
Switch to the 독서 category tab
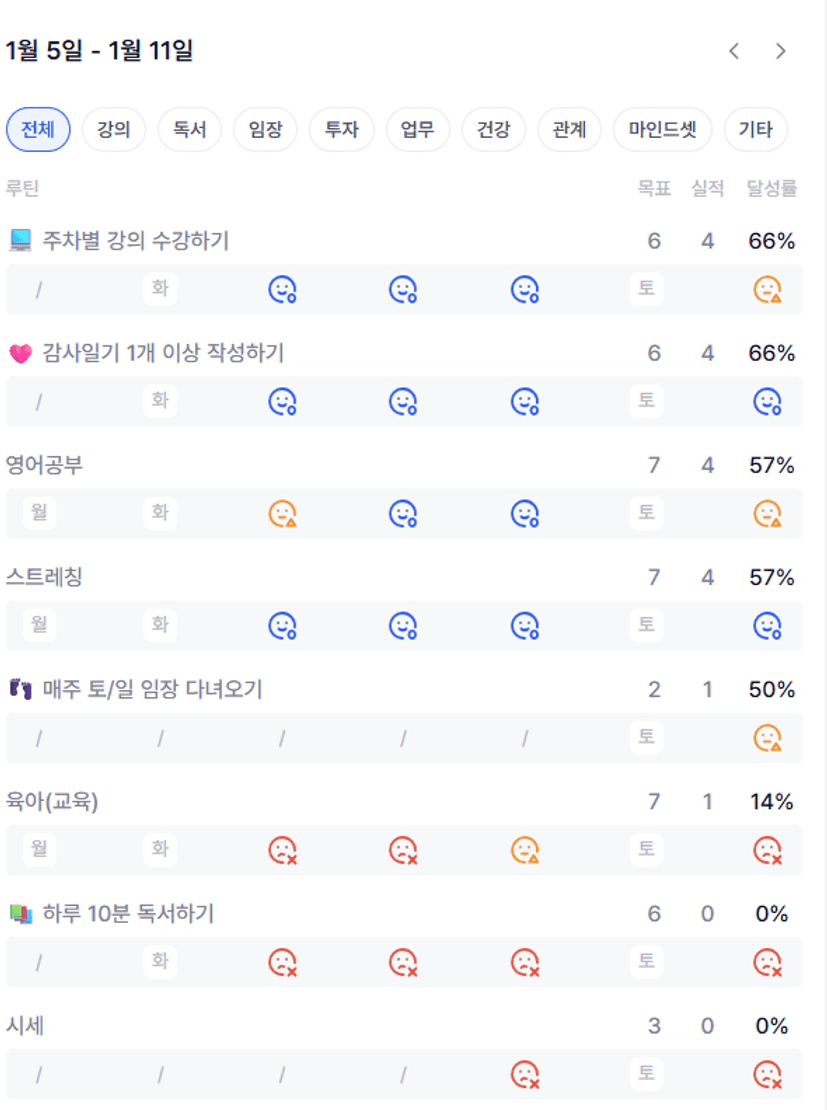[x=189, y=130]
